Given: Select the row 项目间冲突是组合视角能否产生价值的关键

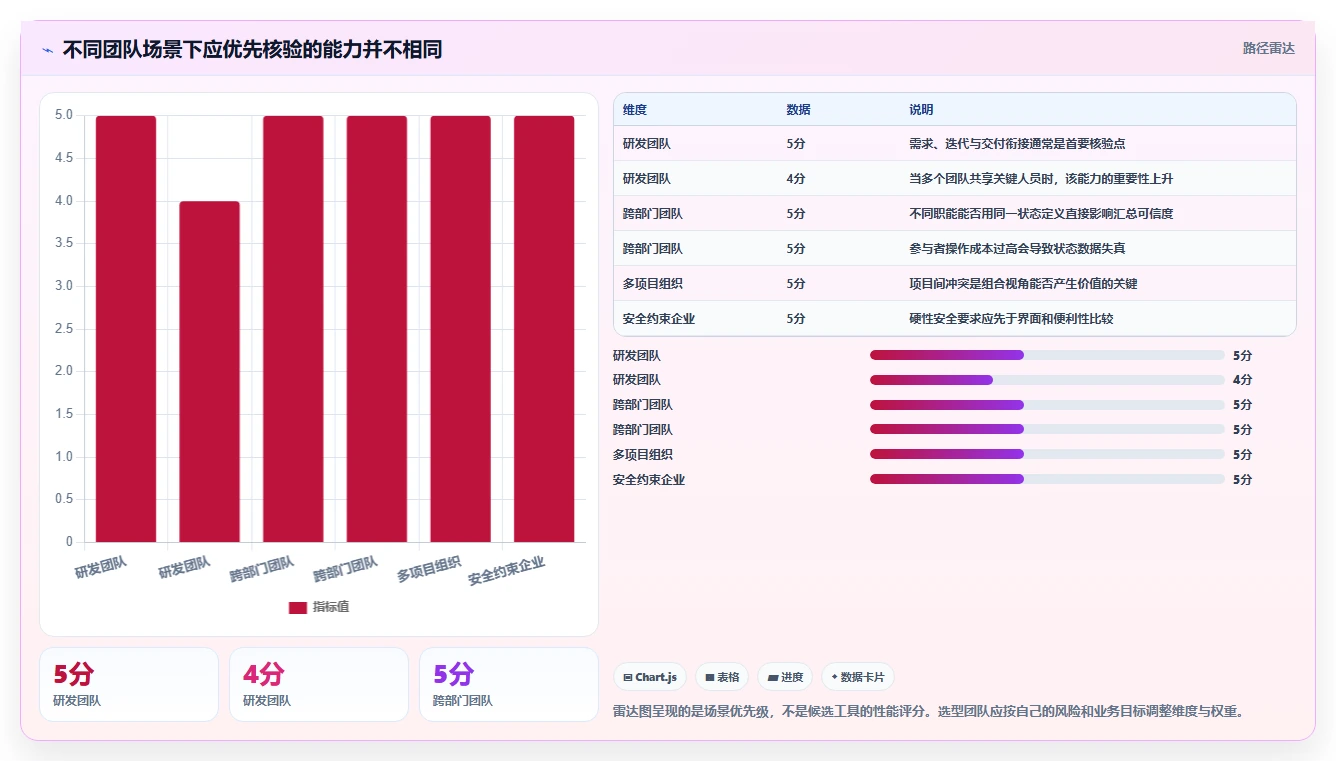Looking at the screenshot, I should pyautogui.click(x=955, y=283).
